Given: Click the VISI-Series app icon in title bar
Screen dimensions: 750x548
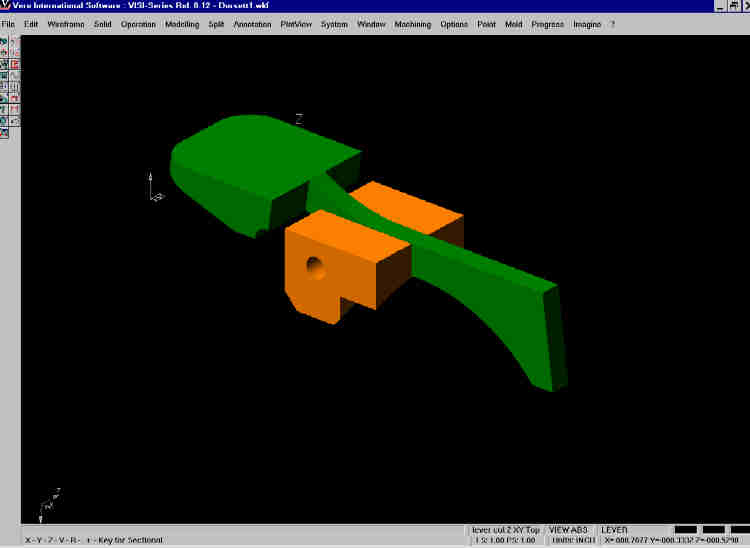Looking at the screenshot, I should click(x=5, y=5).
